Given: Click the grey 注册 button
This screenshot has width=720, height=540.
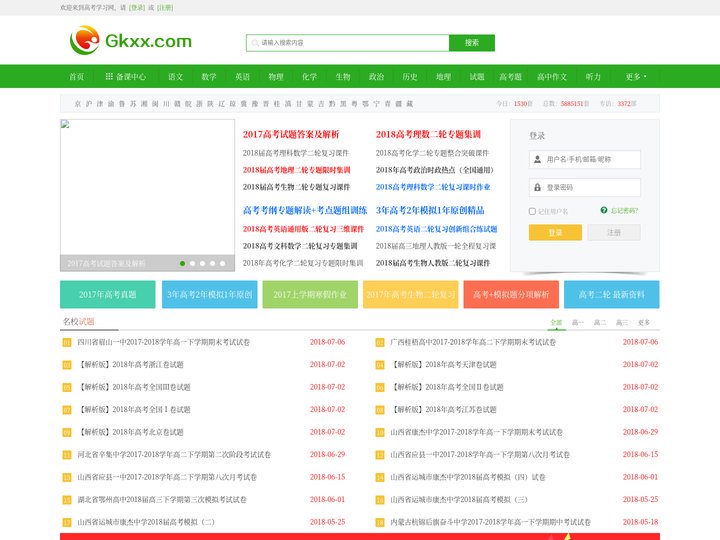Looking at the screenshot, I should (x=614, y=232).
